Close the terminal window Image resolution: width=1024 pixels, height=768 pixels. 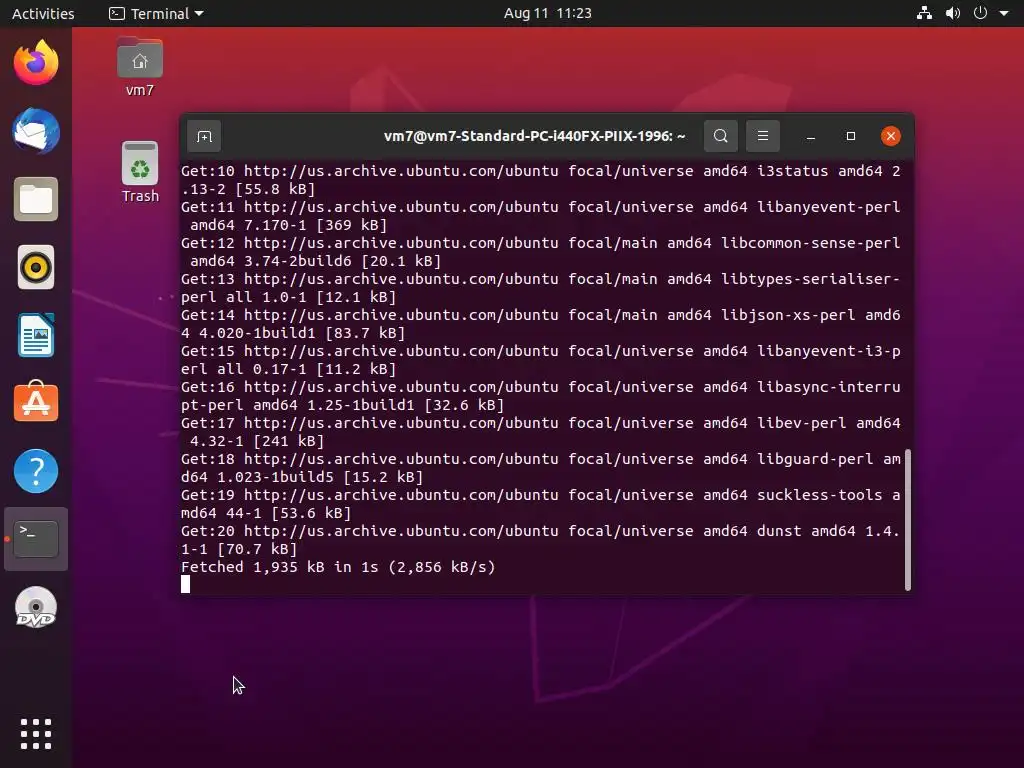tap(890, 136)
